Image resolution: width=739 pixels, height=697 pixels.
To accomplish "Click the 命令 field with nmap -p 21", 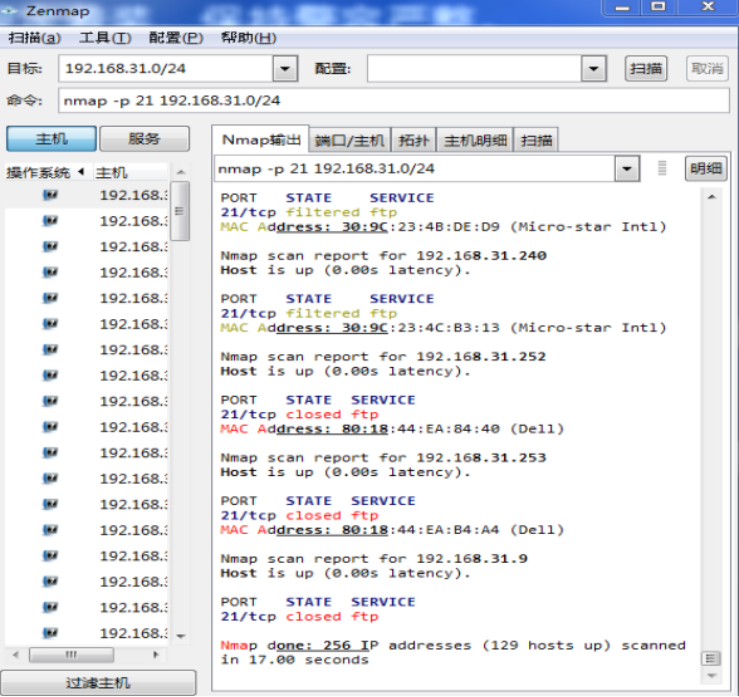I will tap(394, 100).
